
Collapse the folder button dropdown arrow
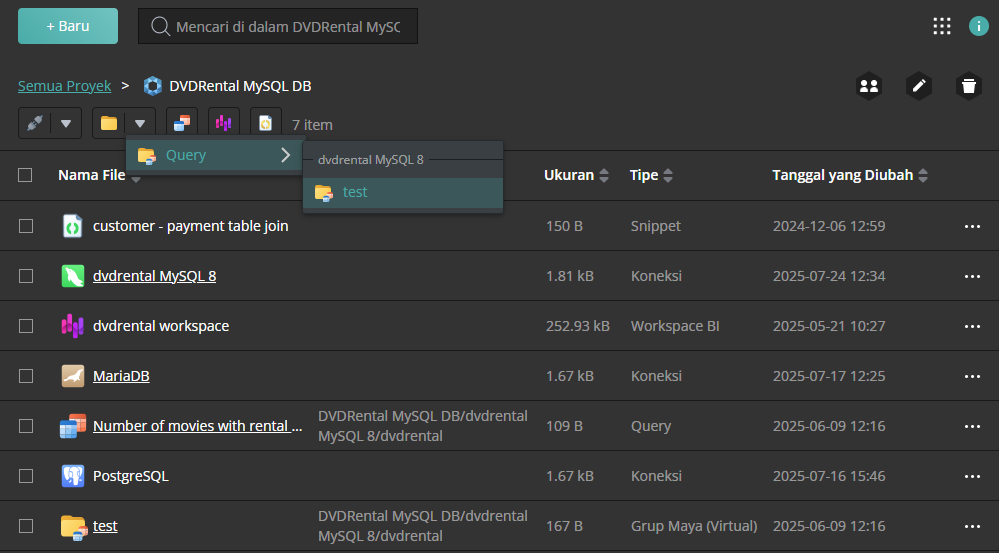[x=140, y=123]
